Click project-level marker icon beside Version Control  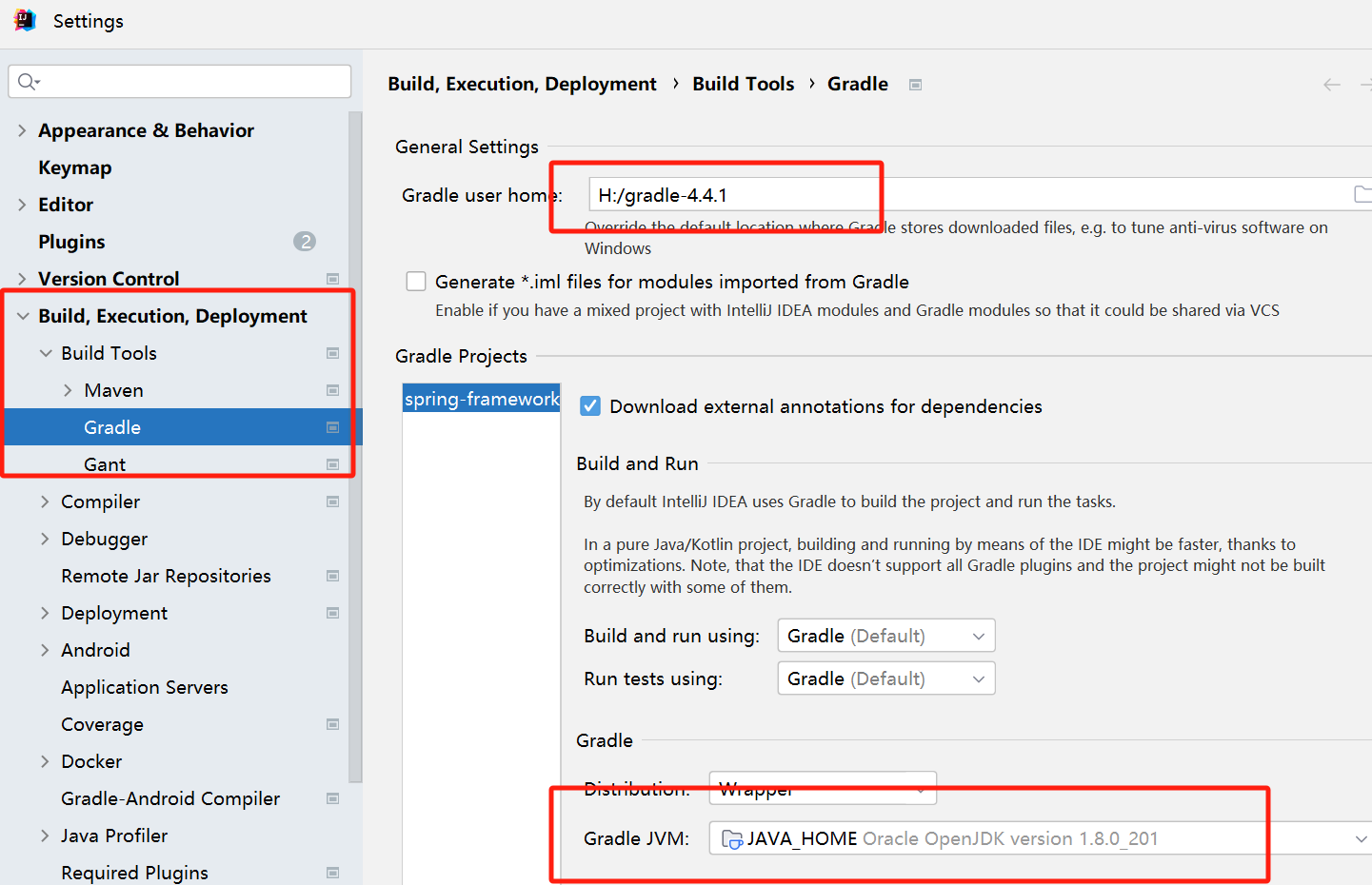click(333, 279)
